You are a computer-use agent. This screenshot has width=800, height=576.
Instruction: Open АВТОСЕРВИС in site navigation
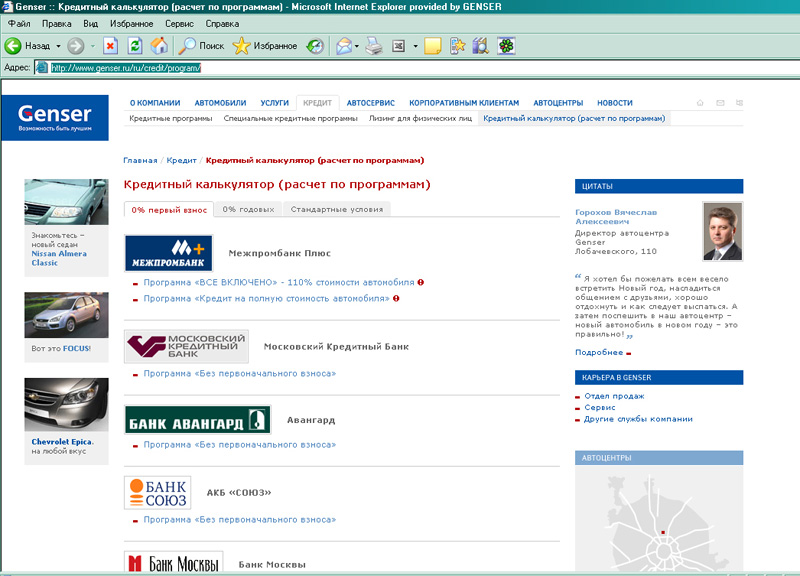pyautogui.click(x=371, y=103)
